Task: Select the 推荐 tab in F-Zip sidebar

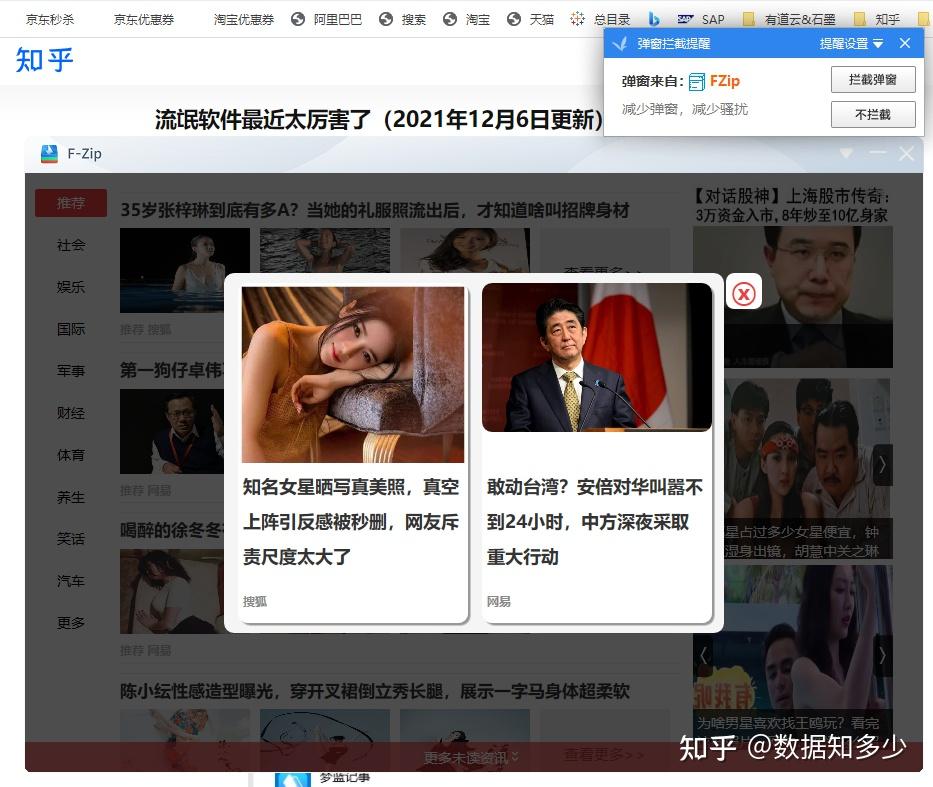Action: click(x=71, y=203)
